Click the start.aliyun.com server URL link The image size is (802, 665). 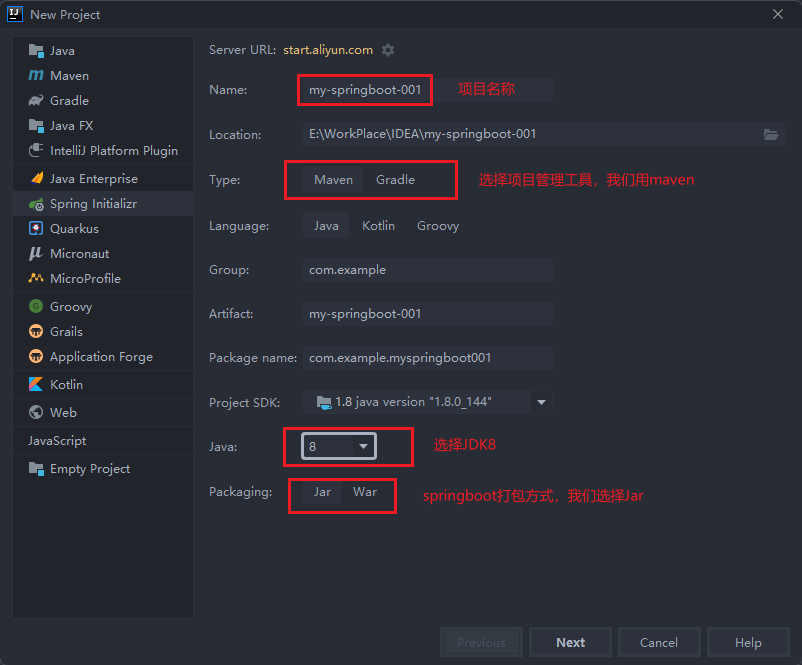328,50
